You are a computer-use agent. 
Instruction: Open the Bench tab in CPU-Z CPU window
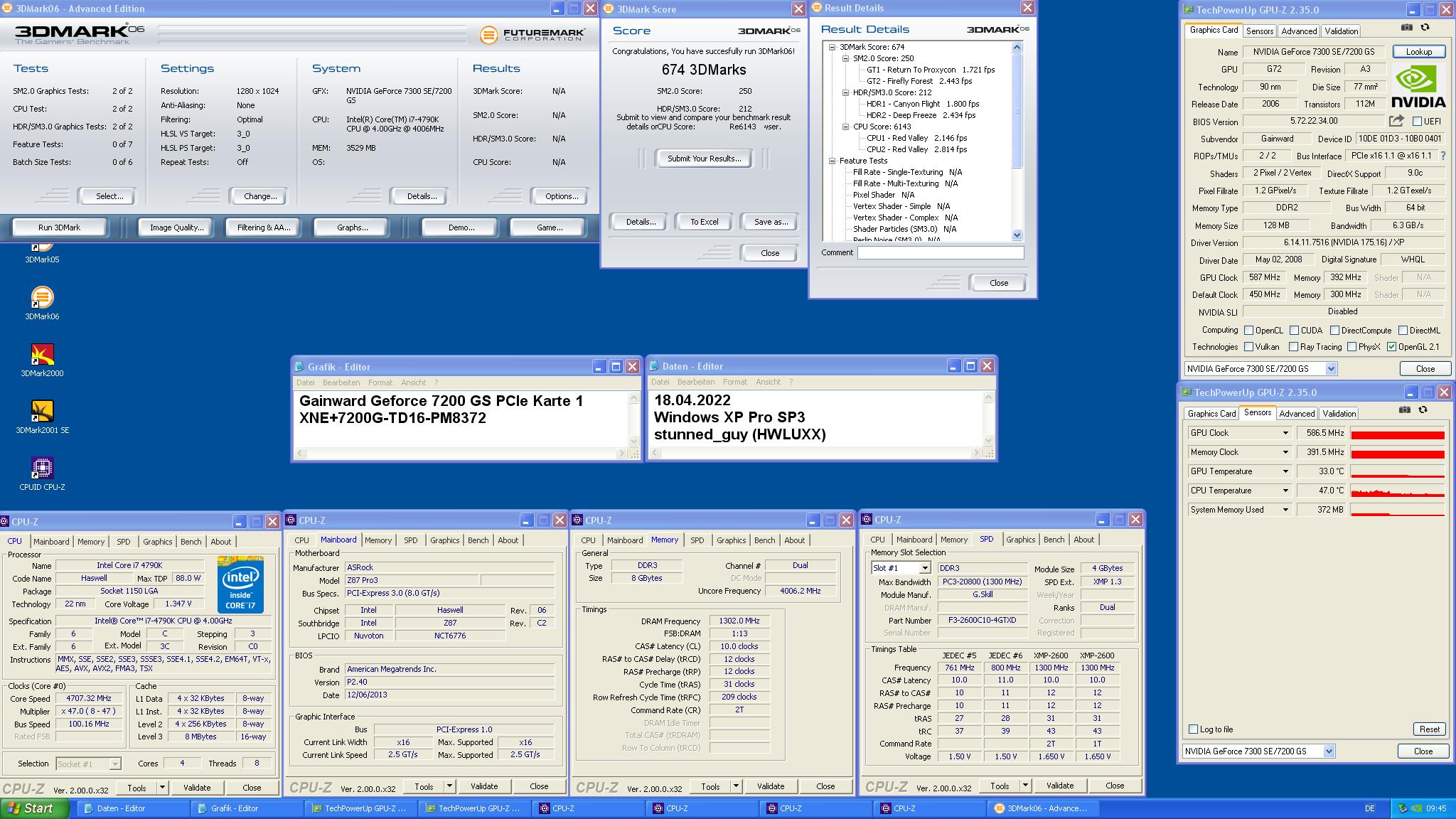(191, 542)
